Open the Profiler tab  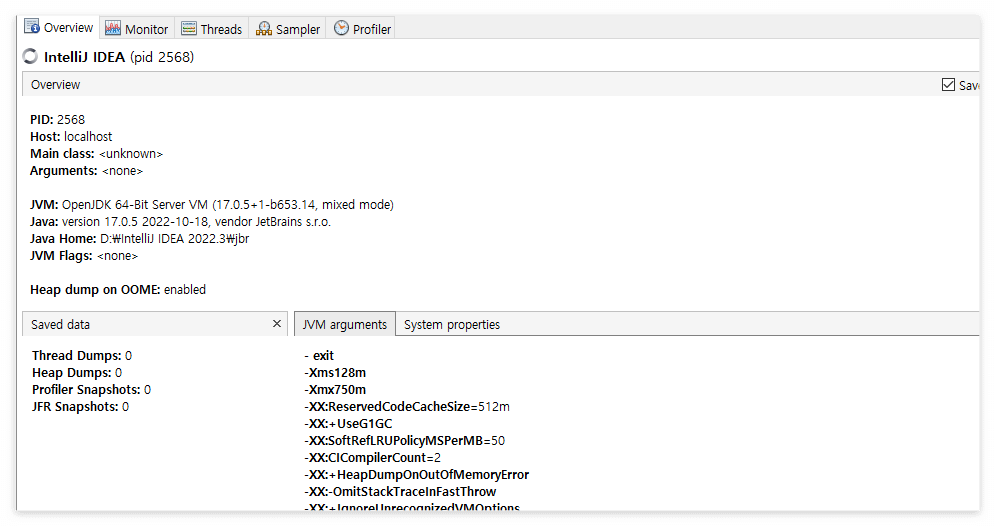[362, 29]
